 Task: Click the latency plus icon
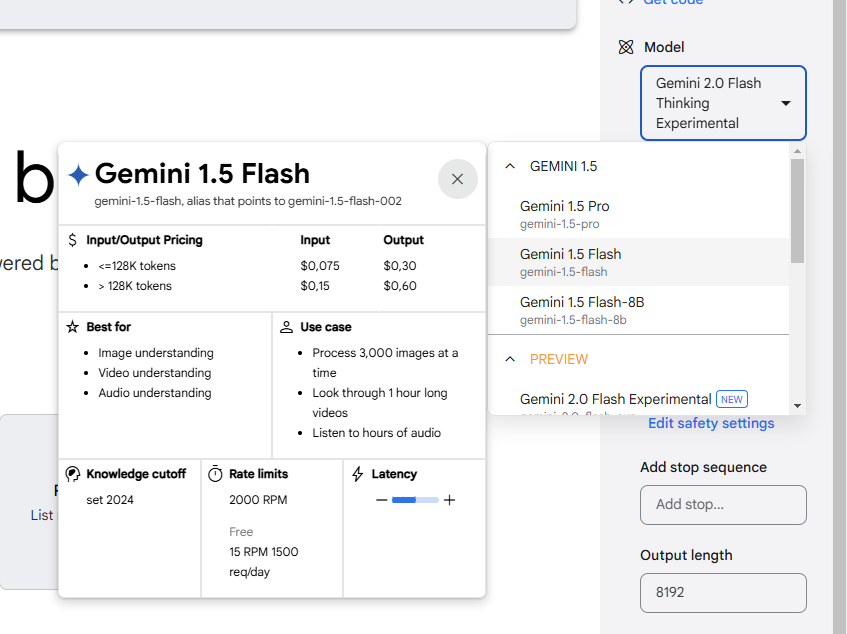click(449, 500)
